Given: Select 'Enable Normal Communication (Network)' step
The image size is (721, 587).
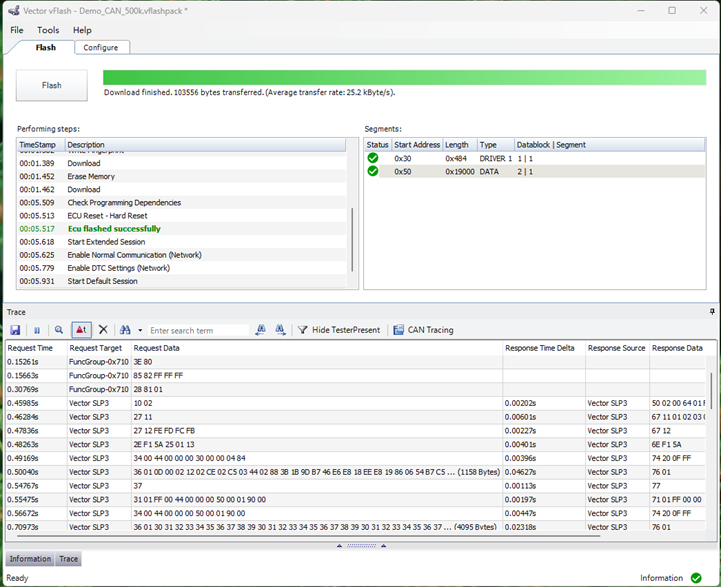Looking at the screenshot, I should [x=182, y=255].
